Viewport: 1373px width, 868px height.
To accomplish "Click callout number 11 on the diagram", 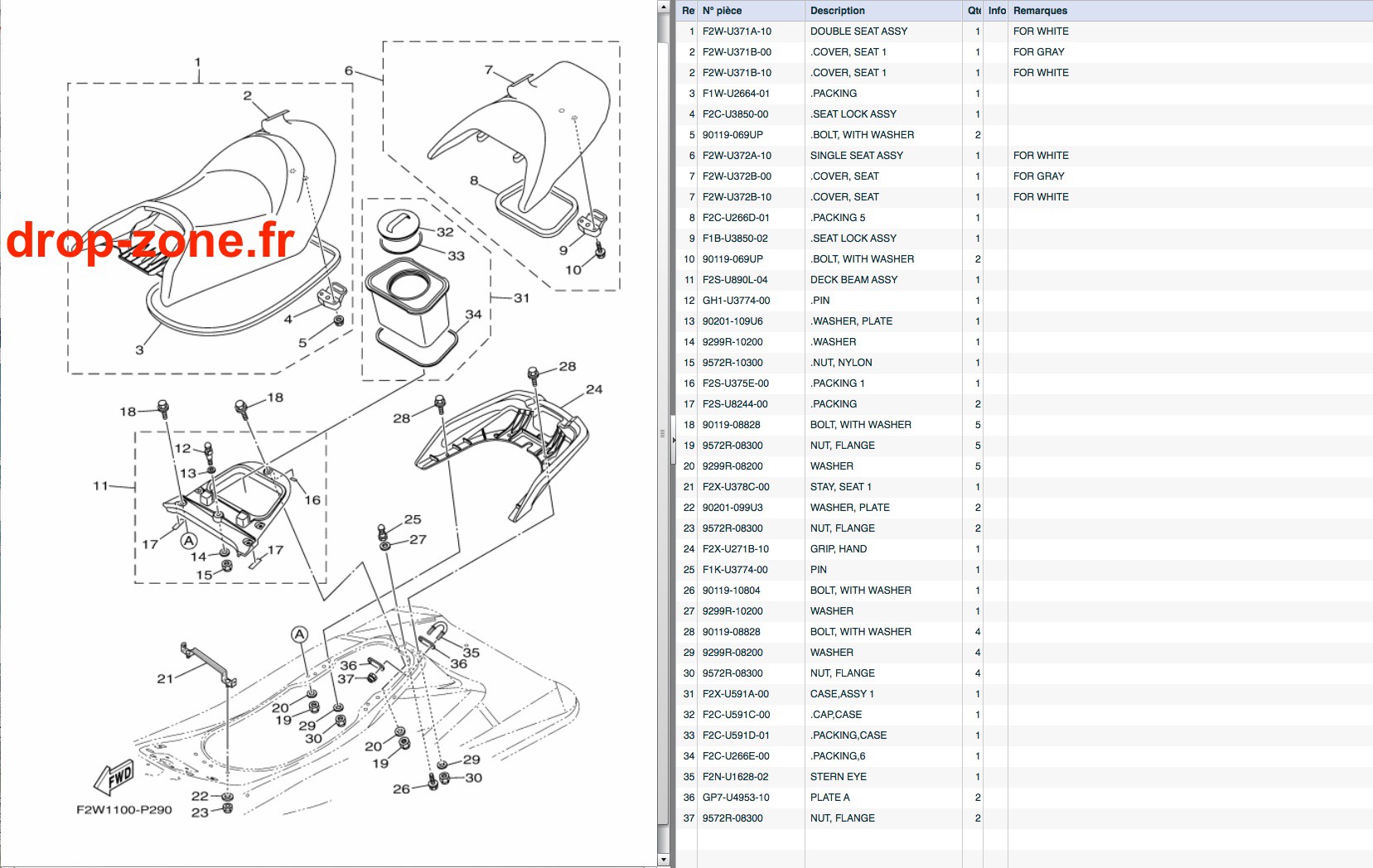I will pos(100,486).
